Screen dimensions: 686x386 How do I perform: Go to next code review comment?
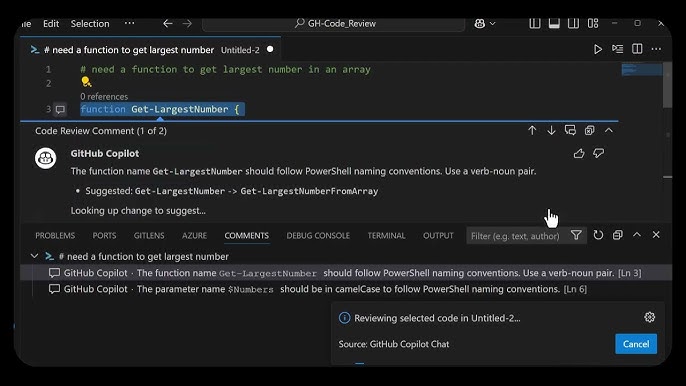click(551, 130)
